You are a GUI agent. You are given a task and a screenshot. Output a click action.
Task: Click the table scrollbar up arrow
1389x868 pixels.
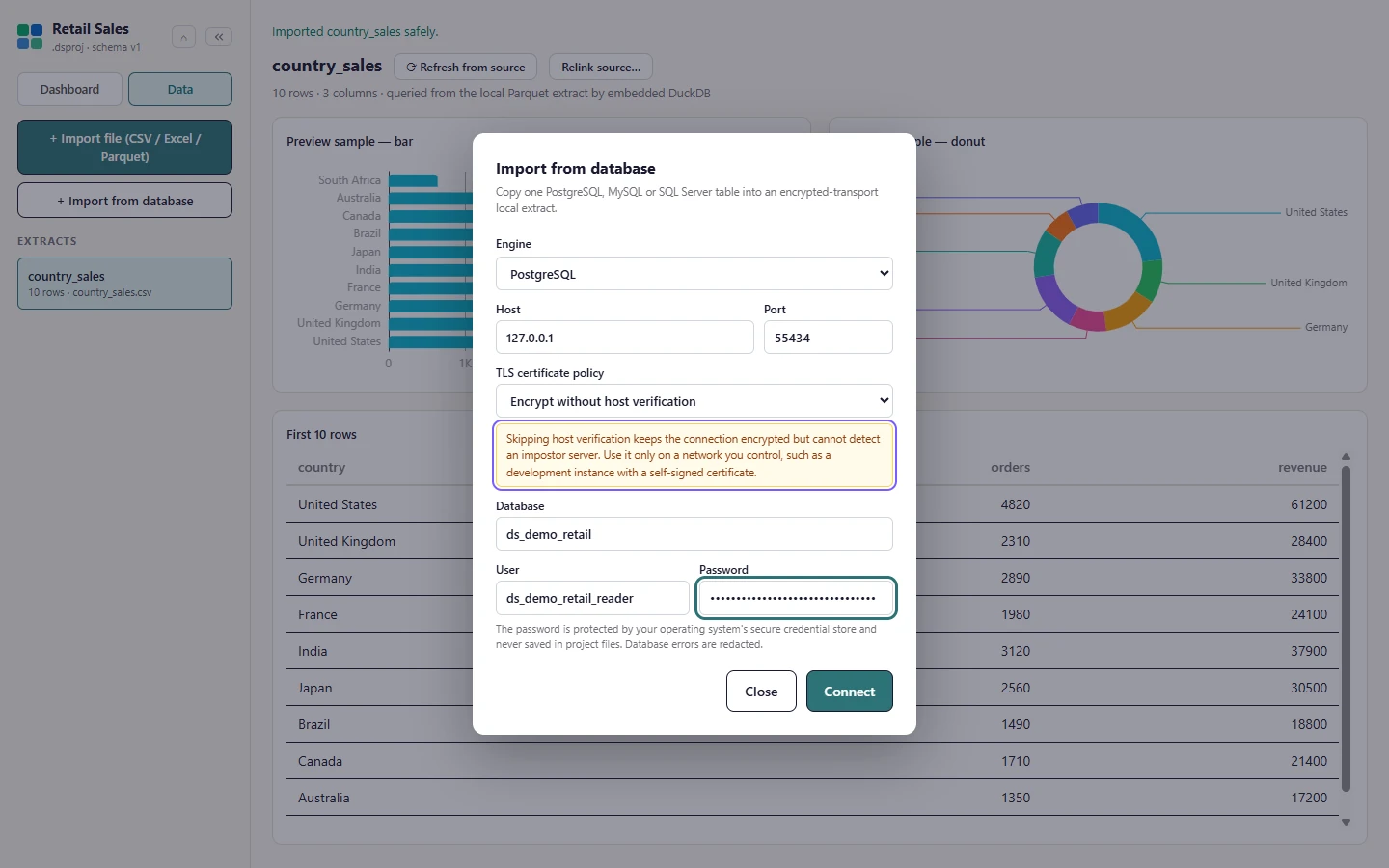click(x=1346, y=457)
